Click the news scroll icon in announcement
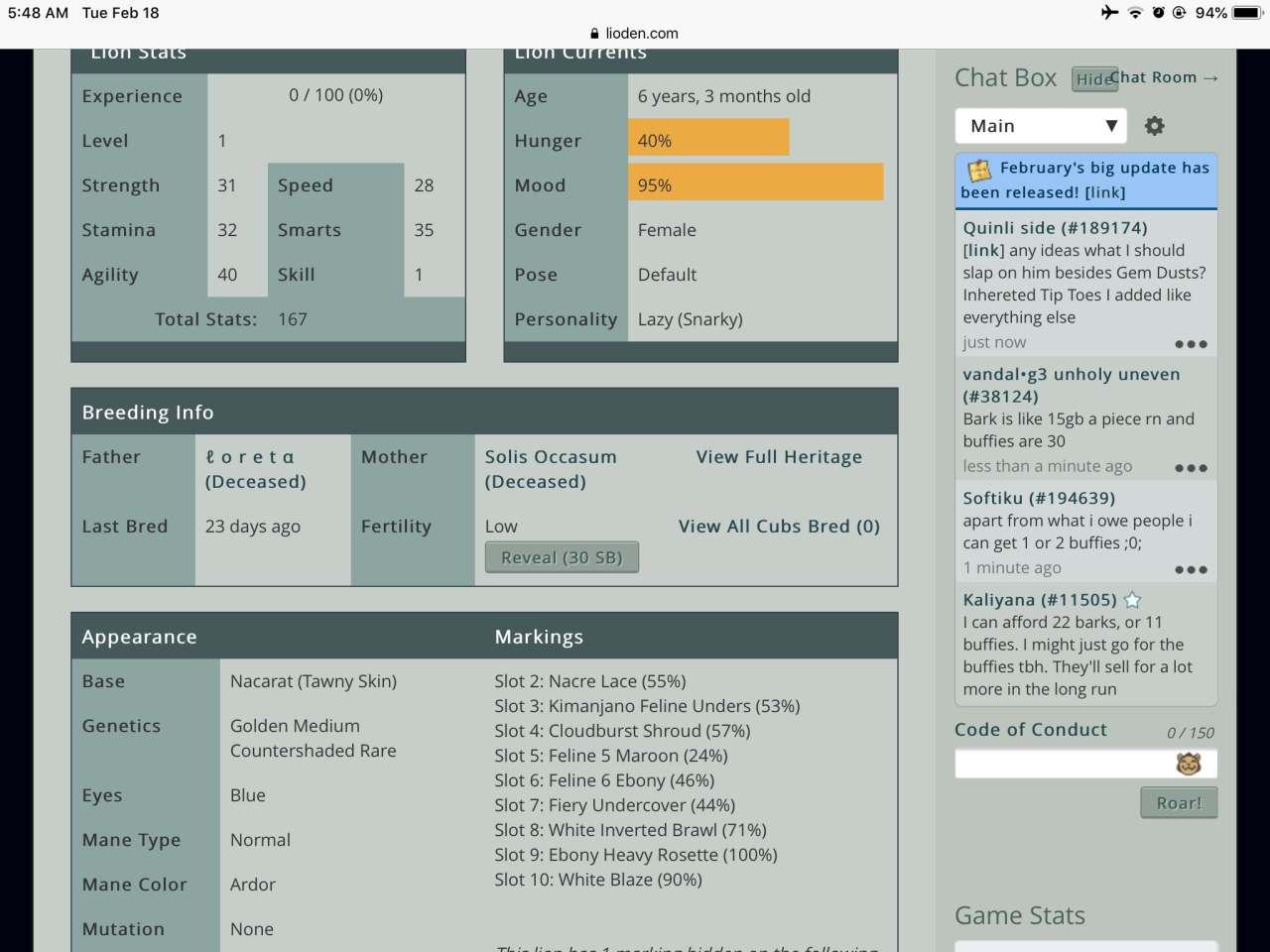 (979, 170)
